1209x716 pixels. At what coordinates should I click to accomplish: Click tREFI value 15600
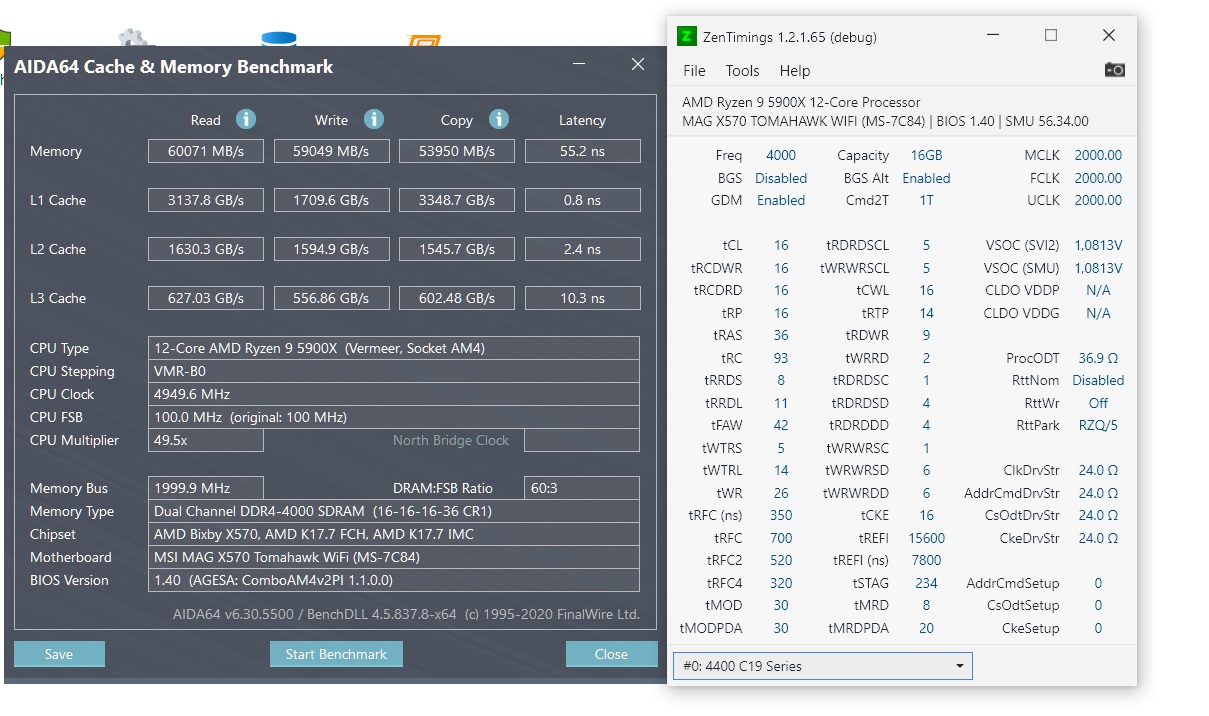pos(926,538)
